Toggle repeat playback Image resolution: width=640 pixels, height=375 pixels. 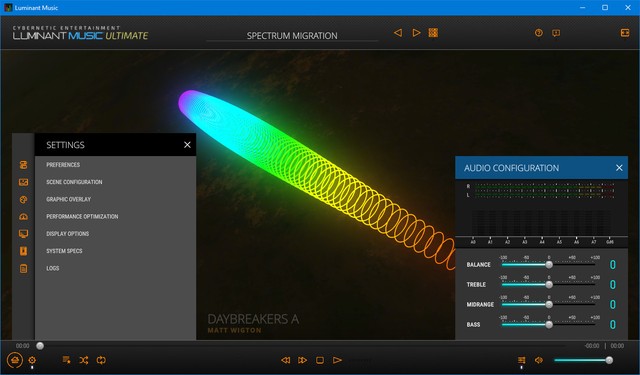[x=101, y=360]
